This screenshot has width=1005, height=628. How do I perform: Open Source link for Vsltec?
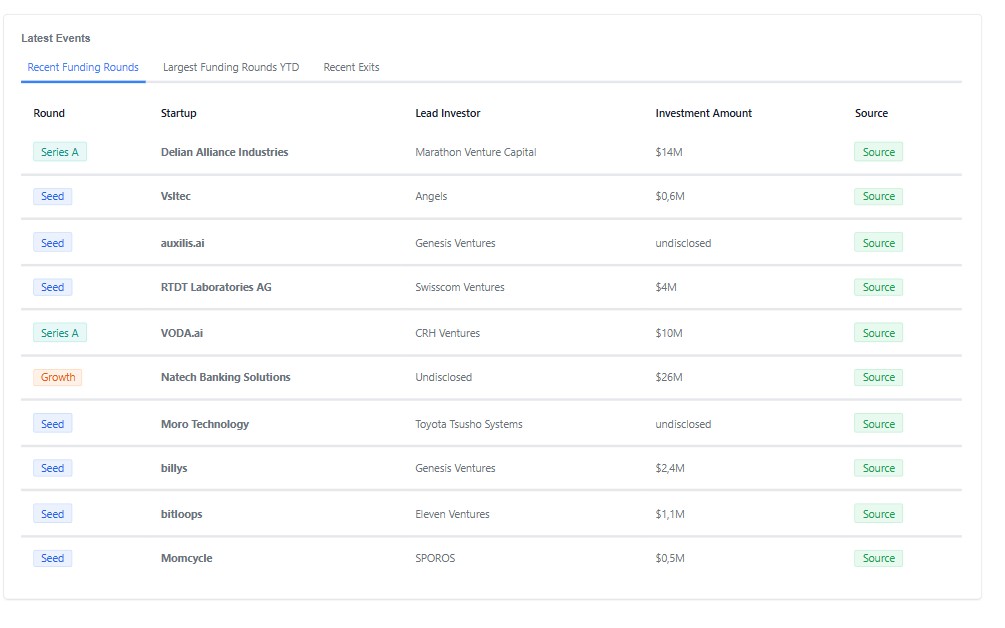(x=878, y=196)
